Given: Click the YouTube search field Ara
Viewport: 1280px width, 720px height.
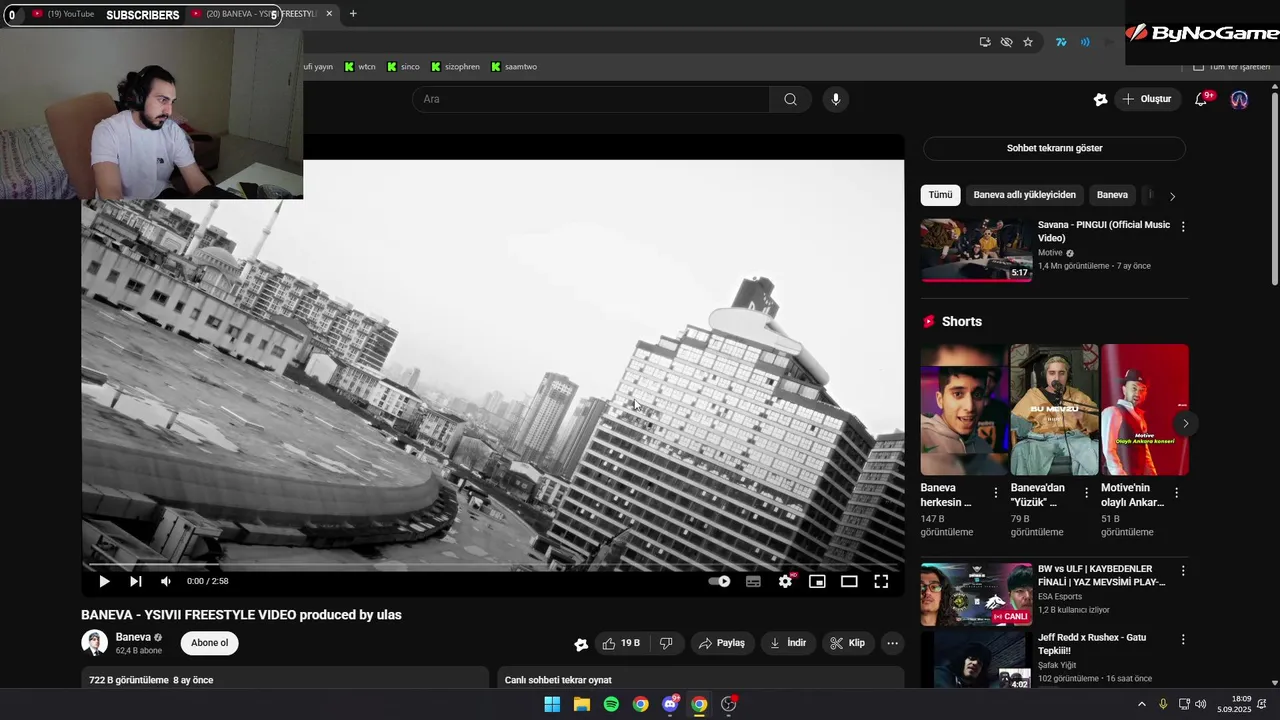Looking at the screenshot, I should point(591,99).
